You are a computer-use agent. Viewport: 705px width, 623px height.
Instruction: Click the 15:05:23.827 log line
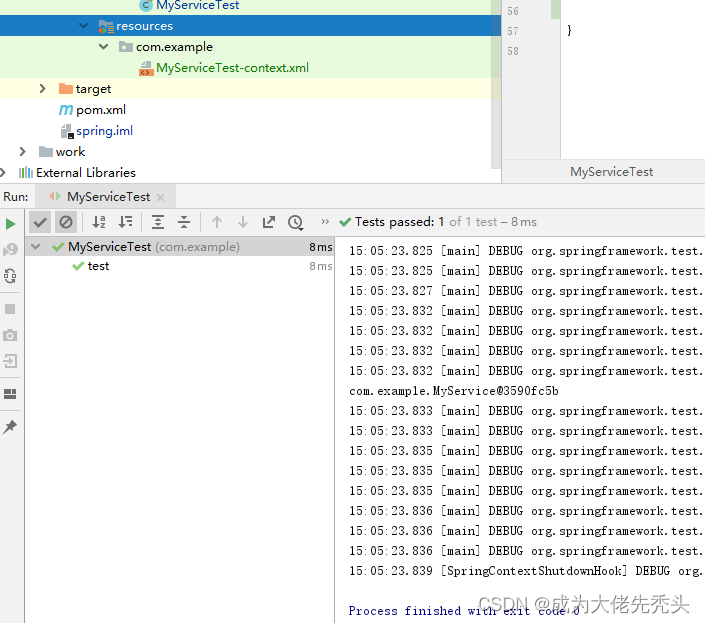[x=525, y=291]
